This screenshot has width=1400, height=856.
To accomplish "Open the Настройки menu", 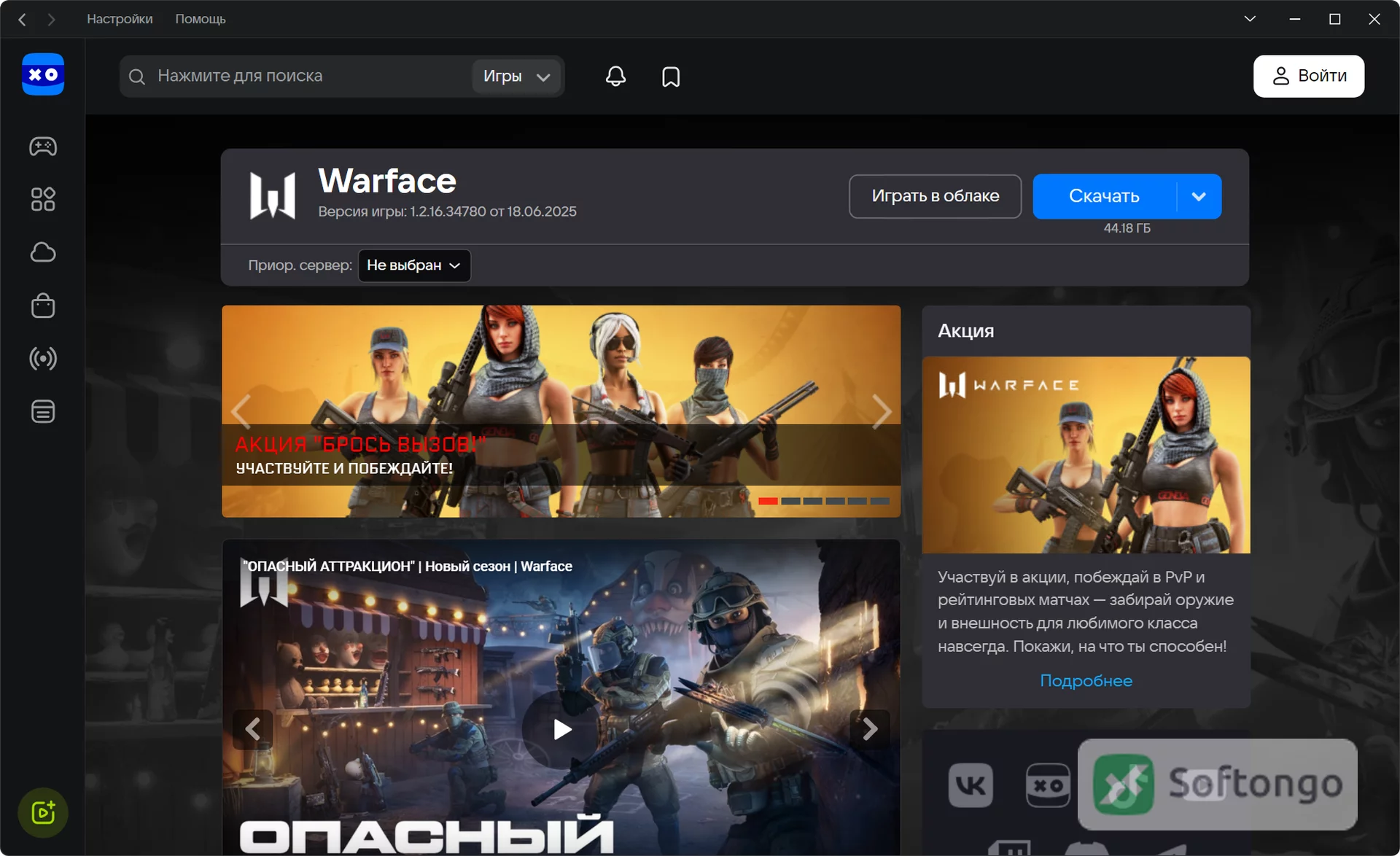I will 120,19.
